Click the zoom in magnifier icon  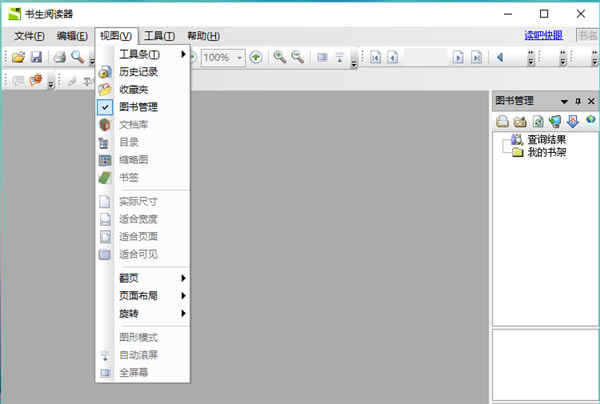280,57
